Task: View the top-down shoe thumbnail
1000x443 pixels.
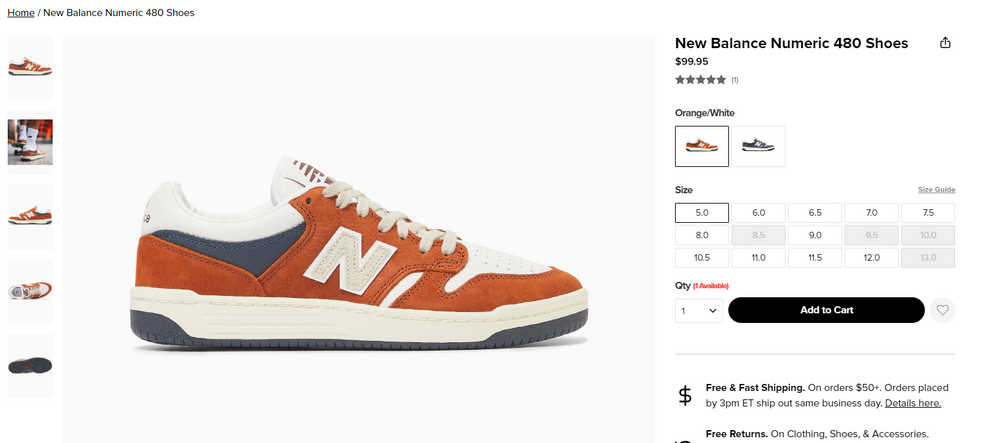Action: point(30,290)
